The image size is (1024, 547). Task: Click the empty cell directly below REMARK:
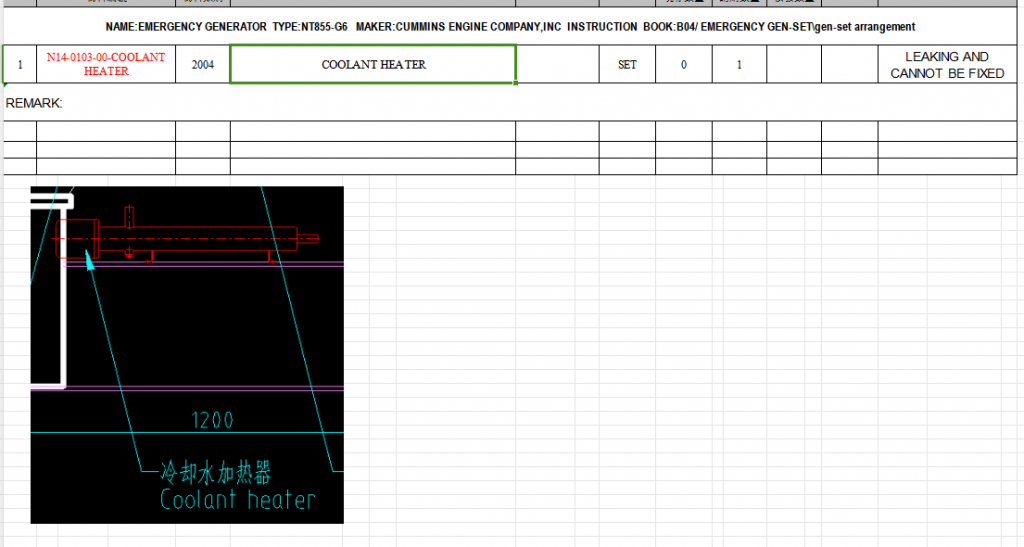(x=20, y=131)
